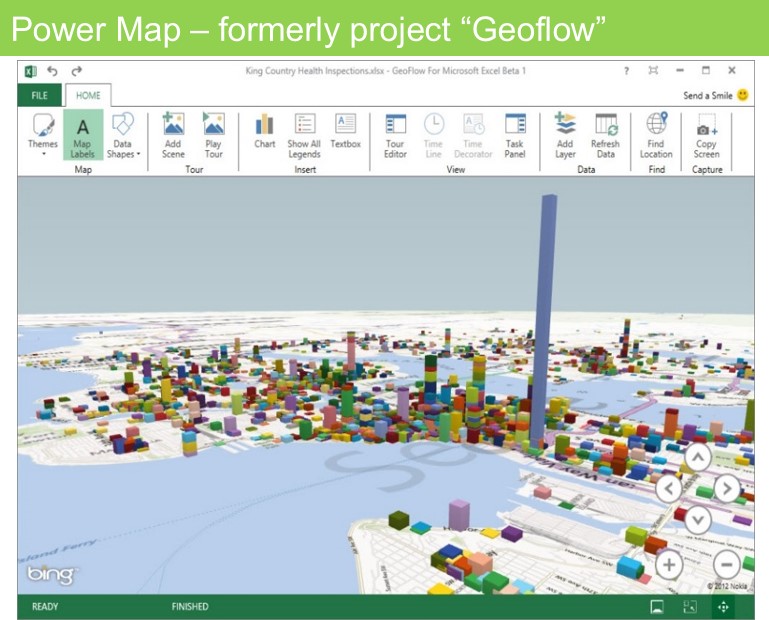The image size is (769, 620).
Task: Start playing the tour
Action: tap(213, 134)
